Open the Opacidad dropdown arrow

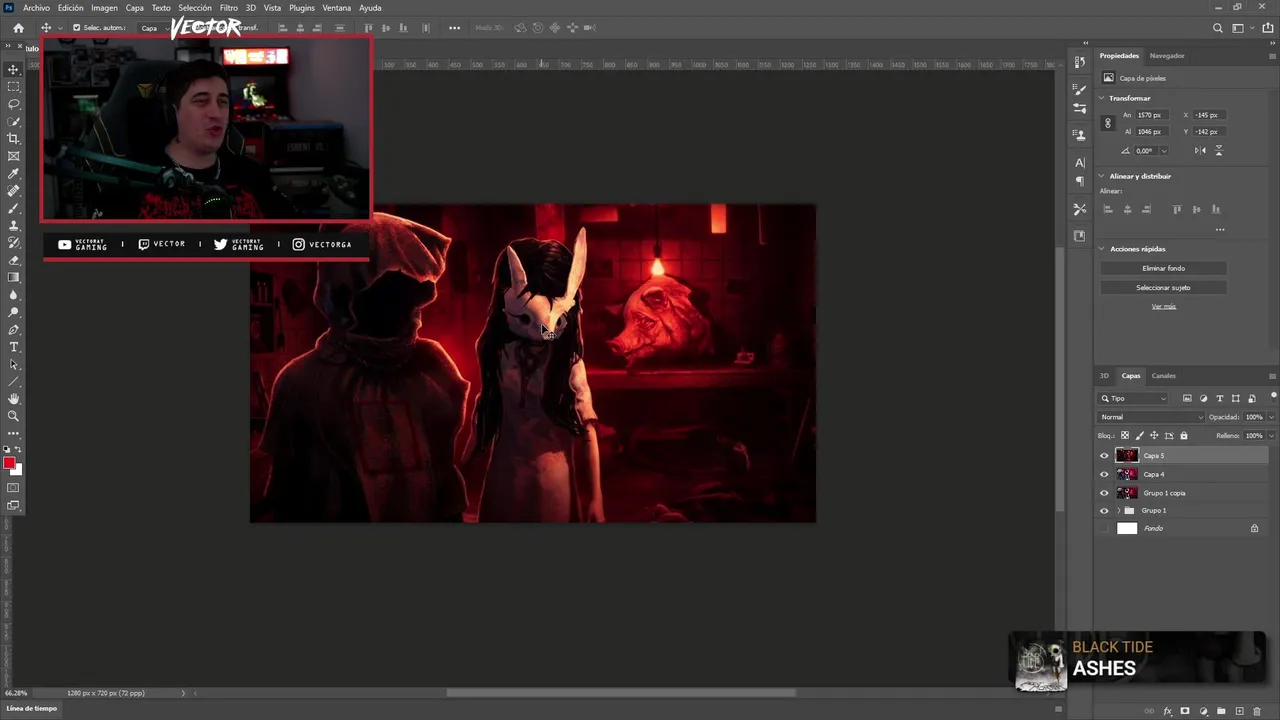[1271, 417]
